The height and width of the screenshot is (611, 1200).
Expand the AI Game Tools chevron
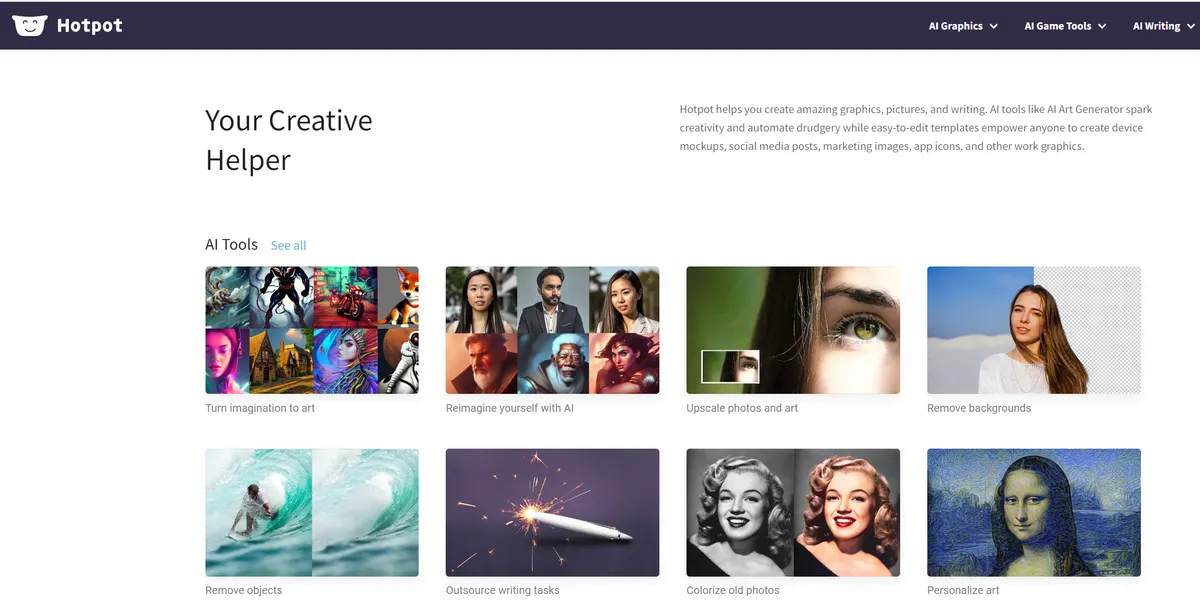coord(1102,26)
